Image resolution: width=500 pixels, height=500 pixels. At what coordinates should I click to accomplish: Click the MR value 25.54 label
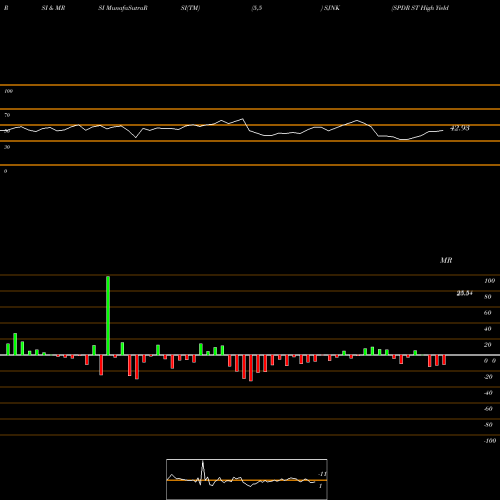coord(464,293)
